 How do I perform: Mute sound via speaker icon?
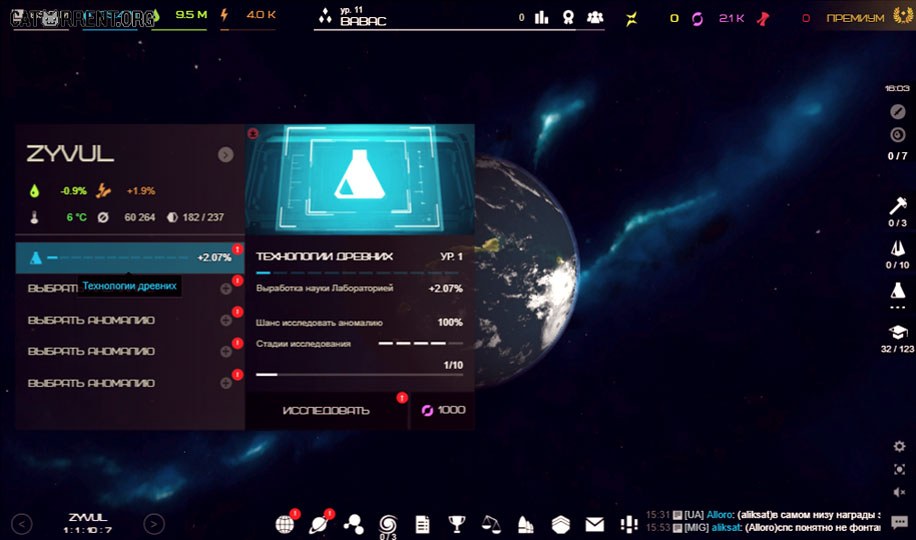(x=900, y=492)
